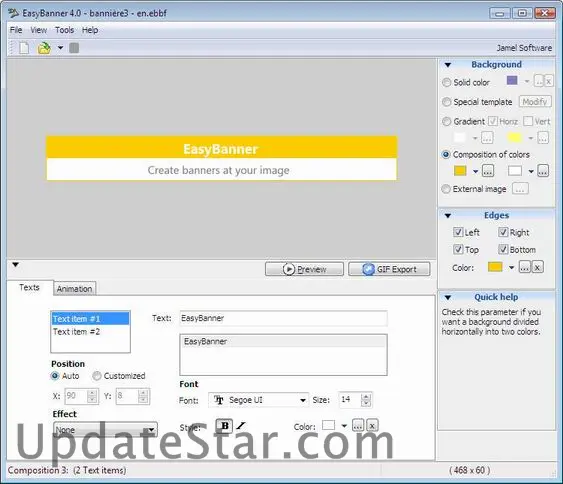
Task: Switch to the Animation tab
Action: tap(74, 289)
